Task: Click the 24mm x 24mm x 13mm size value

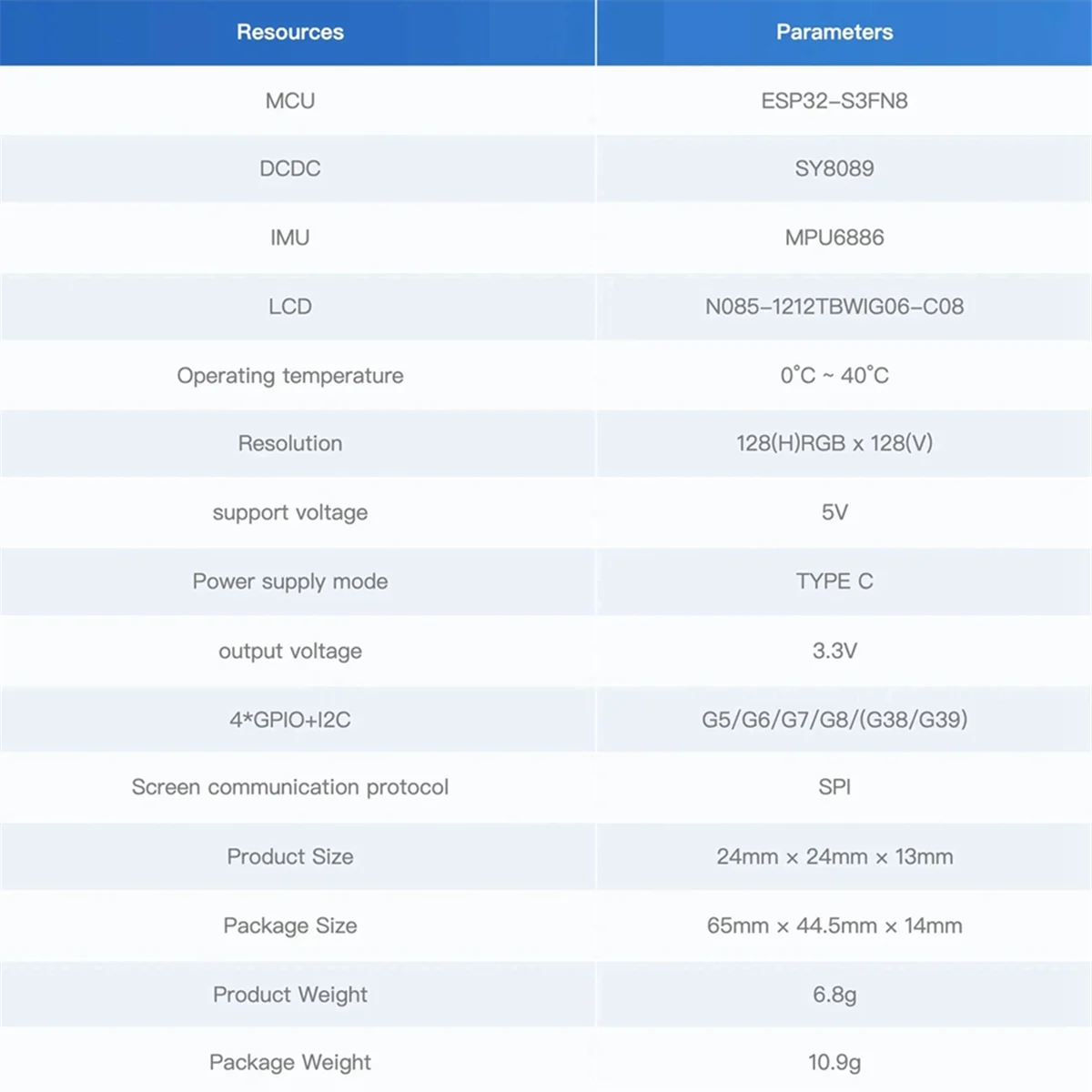Action: (x=834, y=856)
